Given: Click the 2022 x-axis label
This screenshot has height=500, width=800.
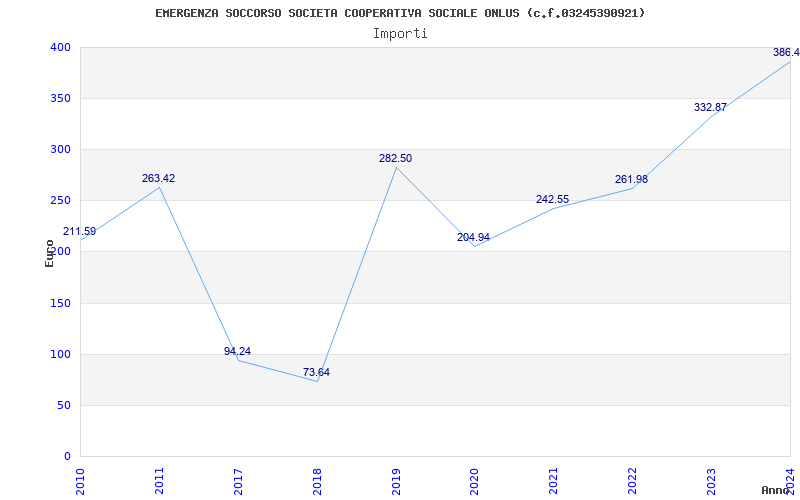Looking at the screenshot, I should pos(633,481).
